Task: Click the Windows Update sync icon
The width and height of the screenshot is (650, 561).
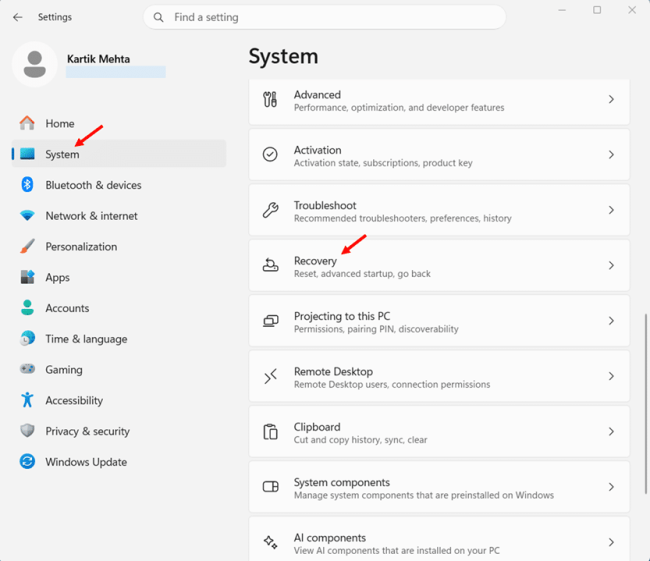Action: [27, 461]
